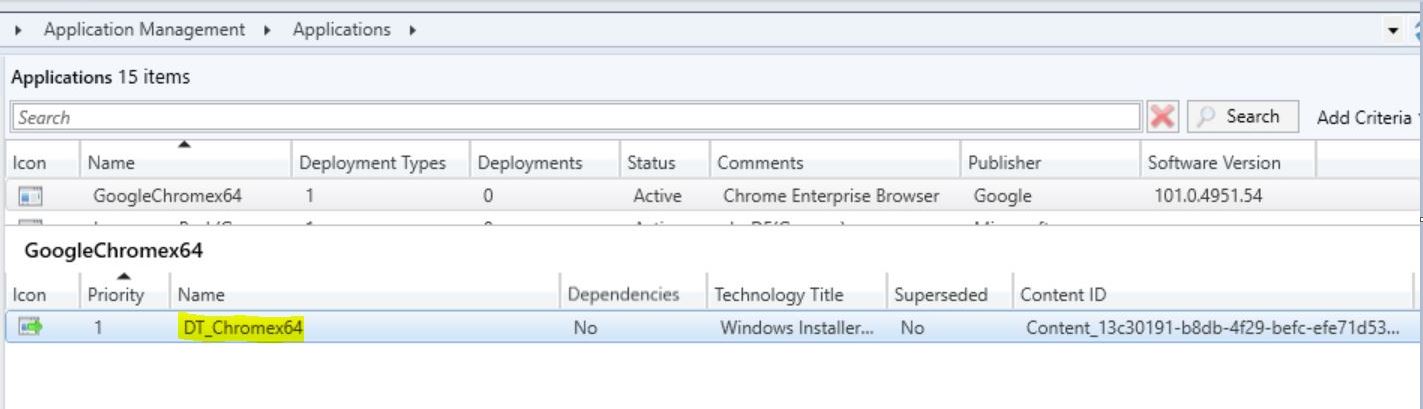Click the Applications 15 items heading
Screen dimensions: 1423x409
tap(100, 76)
